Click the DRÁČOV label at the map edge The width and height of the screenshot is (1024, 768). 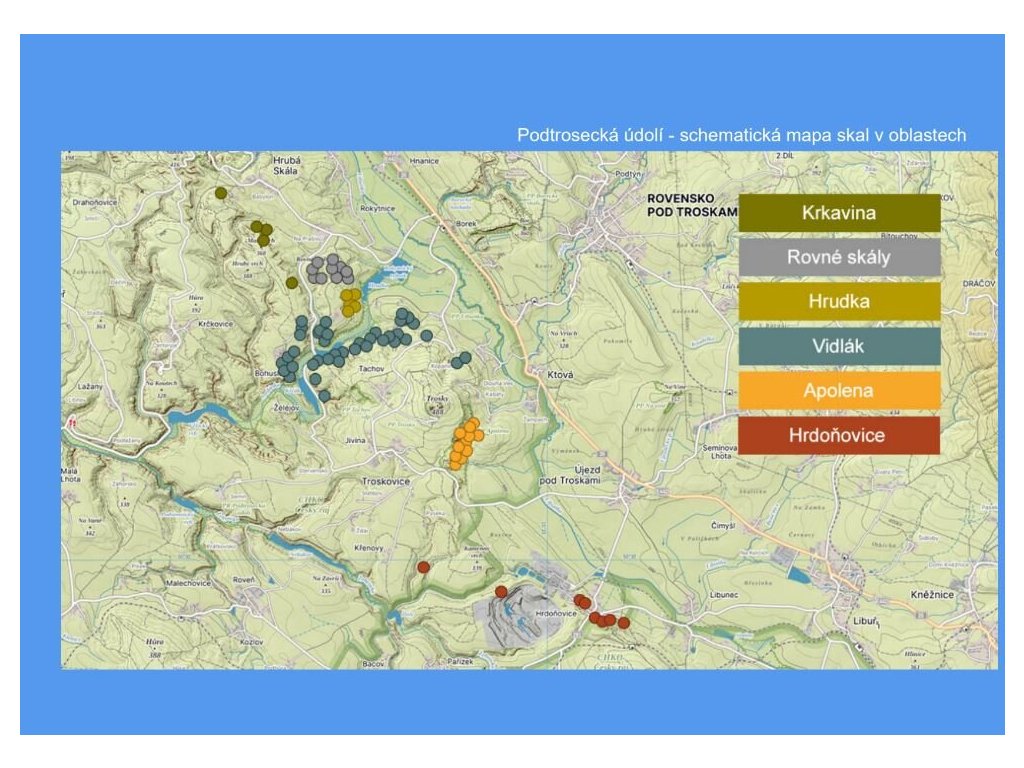point(979,283)
